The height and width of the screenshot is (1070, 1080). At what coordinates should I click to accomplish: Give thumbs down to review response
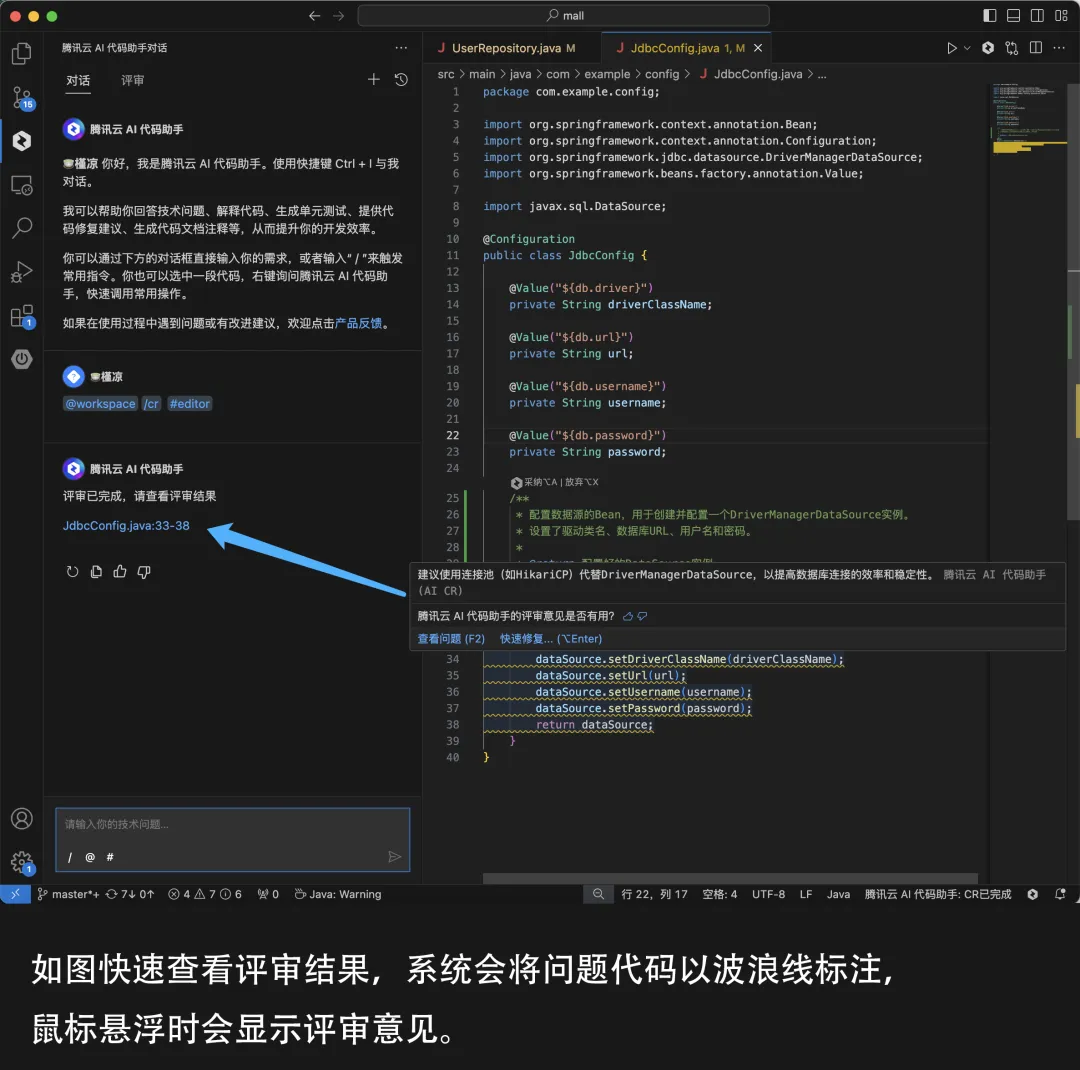[143, 571]
